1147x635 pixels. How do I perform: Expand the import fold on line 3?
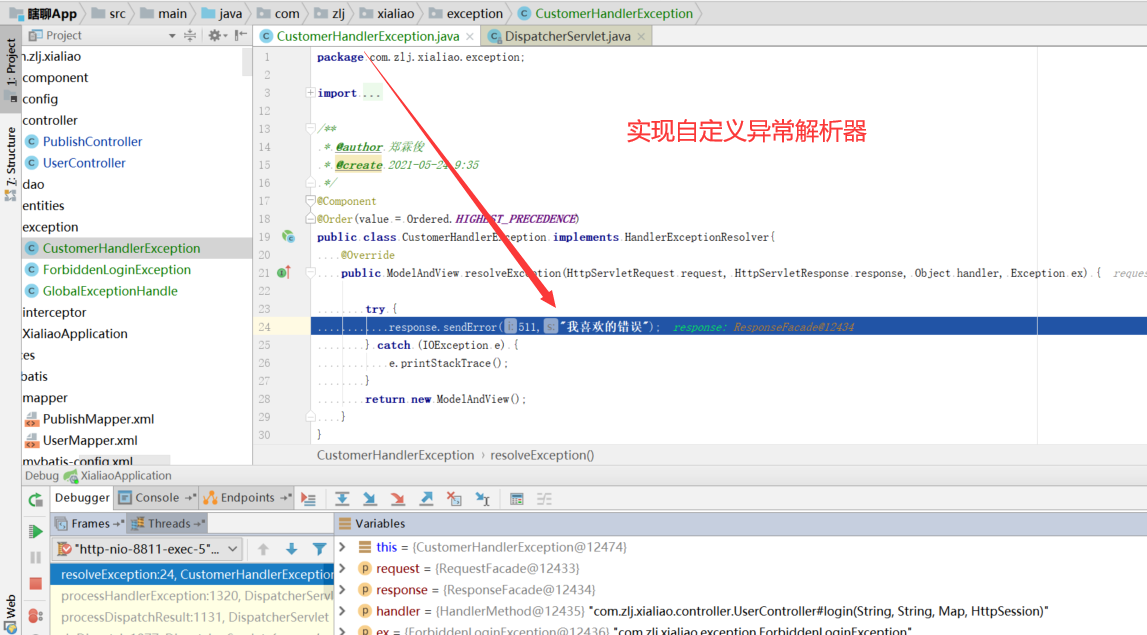coord(310,93)
